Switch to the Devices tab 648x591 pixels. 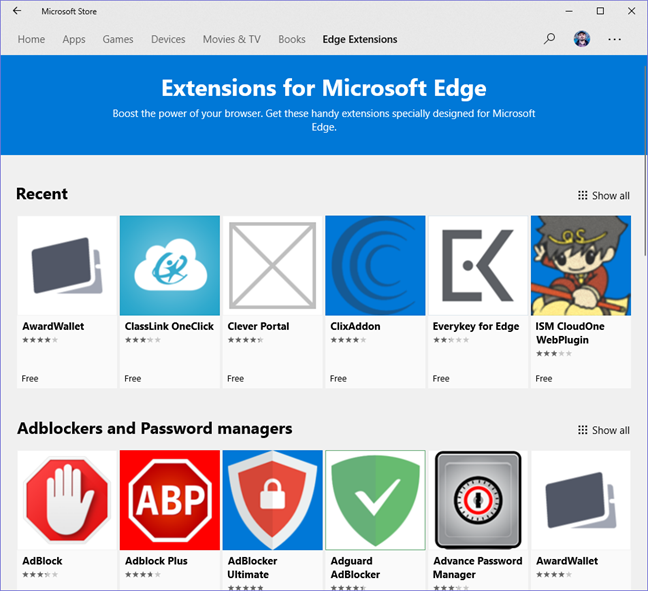pos(168,39)
